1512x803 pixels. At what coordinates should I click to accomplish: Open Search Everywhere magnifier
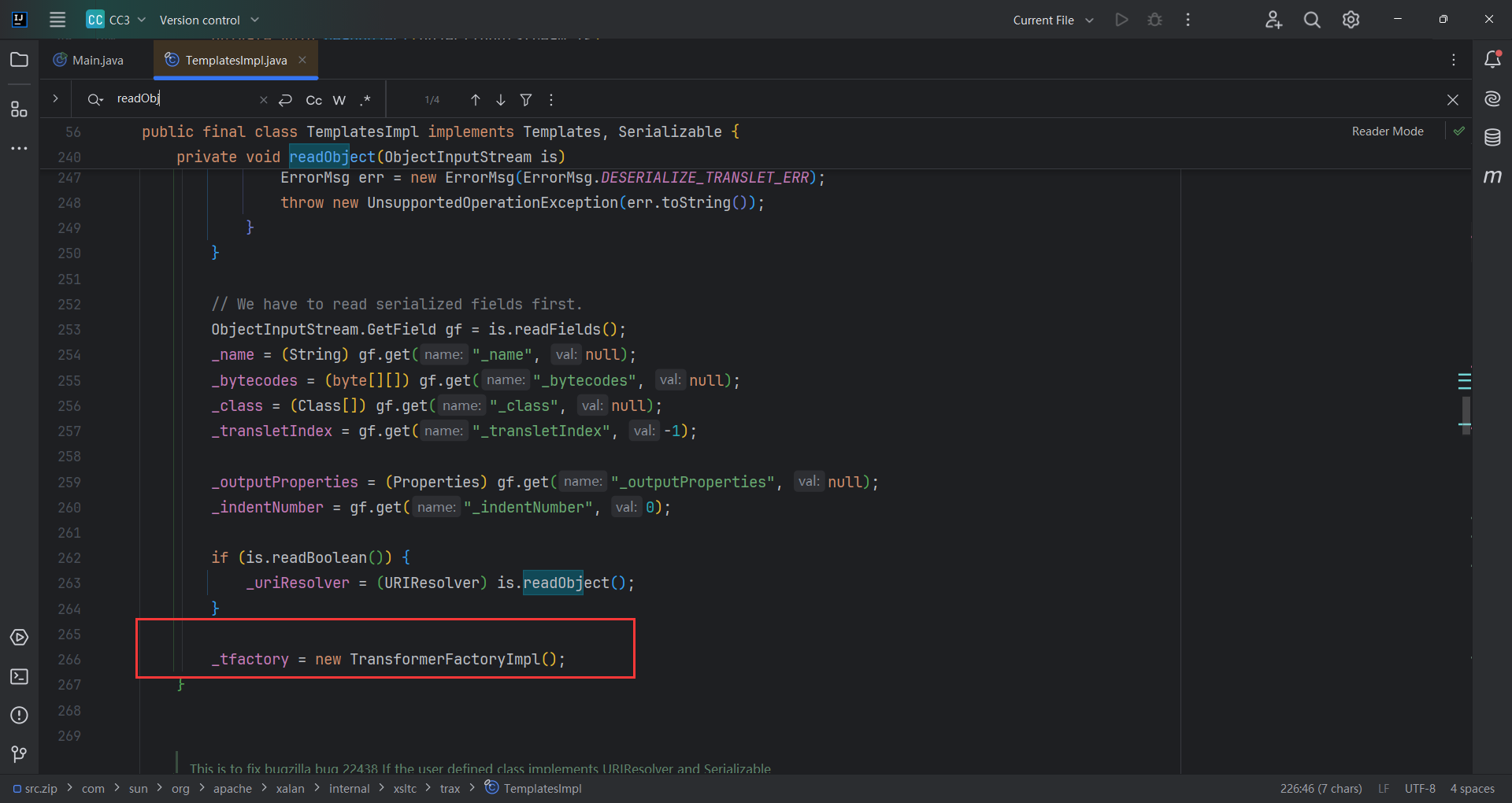tap(1312, 20)
